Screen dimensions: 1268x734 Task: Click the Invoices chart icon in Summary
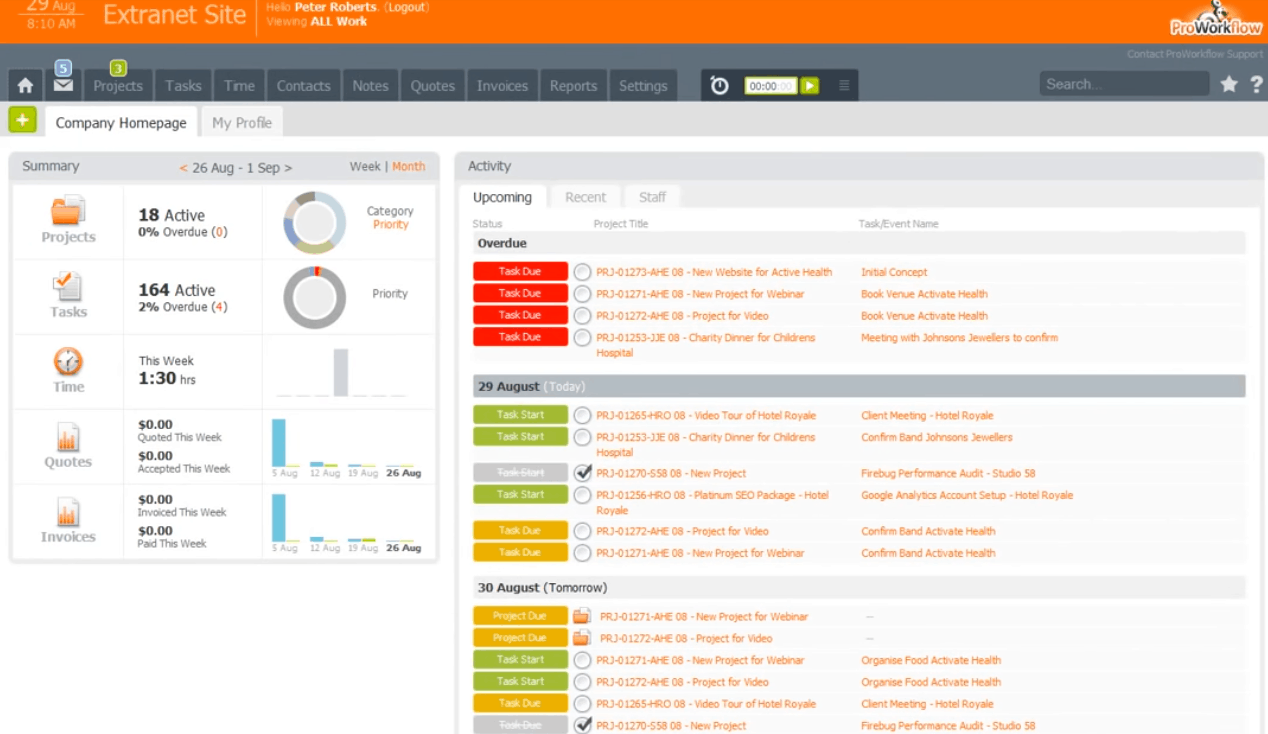[x=68, y=514]
